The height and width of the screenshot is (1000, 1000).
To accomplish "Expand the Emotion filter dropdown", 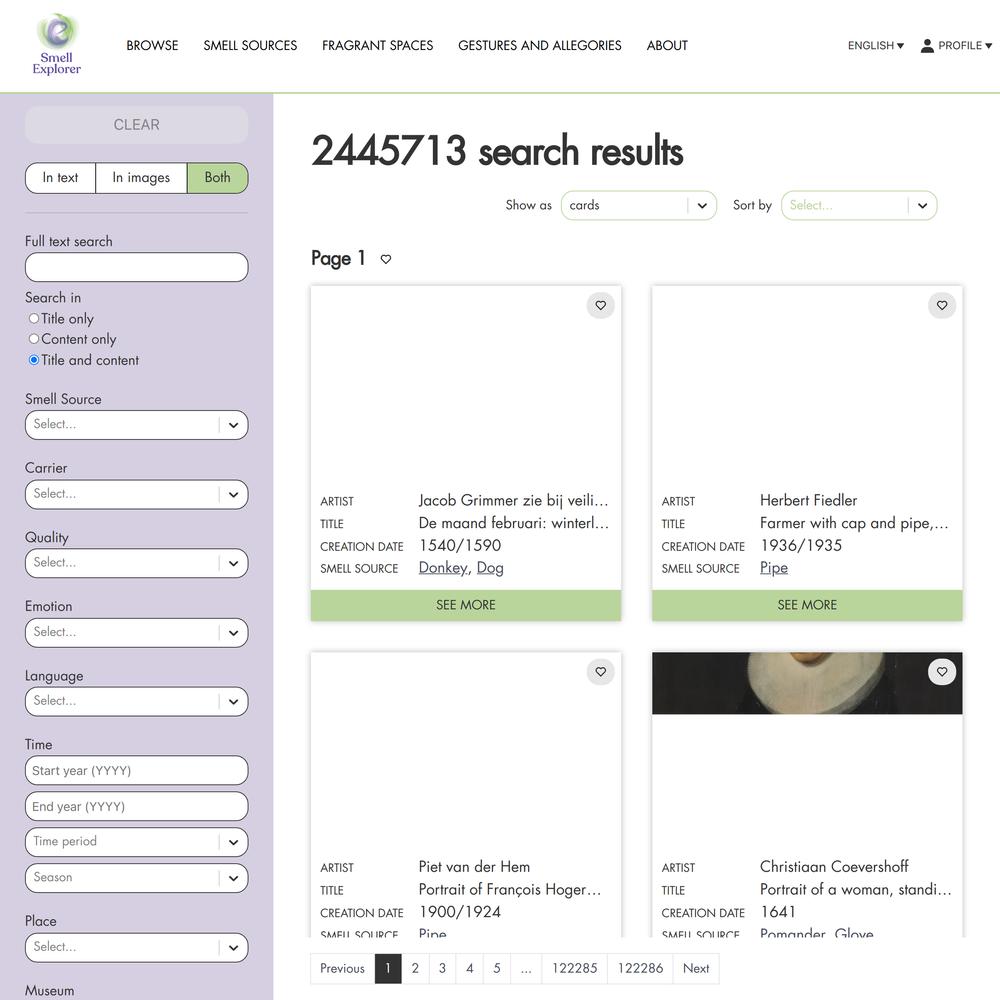I will click(136, 633).
